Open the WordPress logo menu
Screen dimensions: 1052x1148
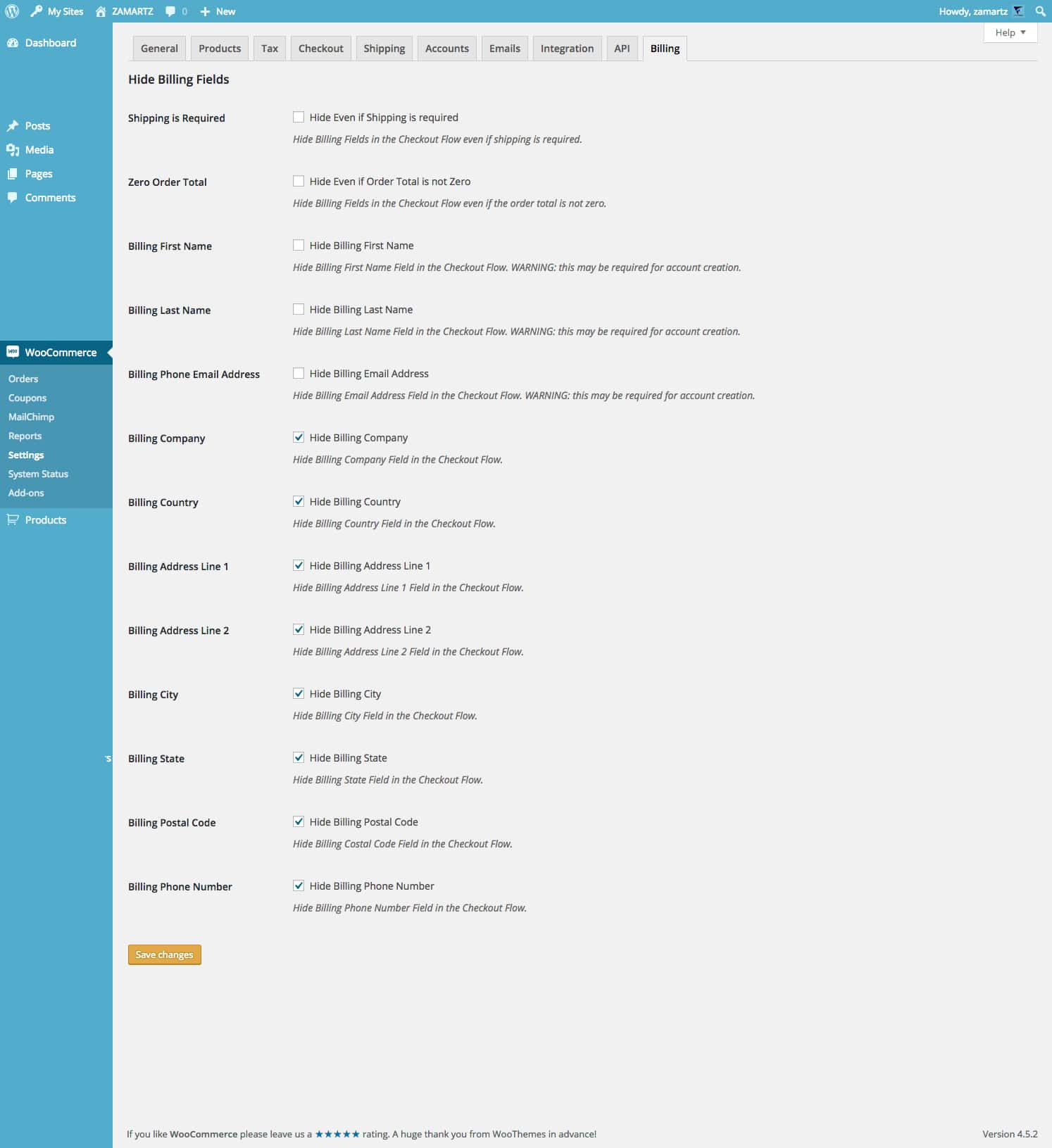pos(12,11)
